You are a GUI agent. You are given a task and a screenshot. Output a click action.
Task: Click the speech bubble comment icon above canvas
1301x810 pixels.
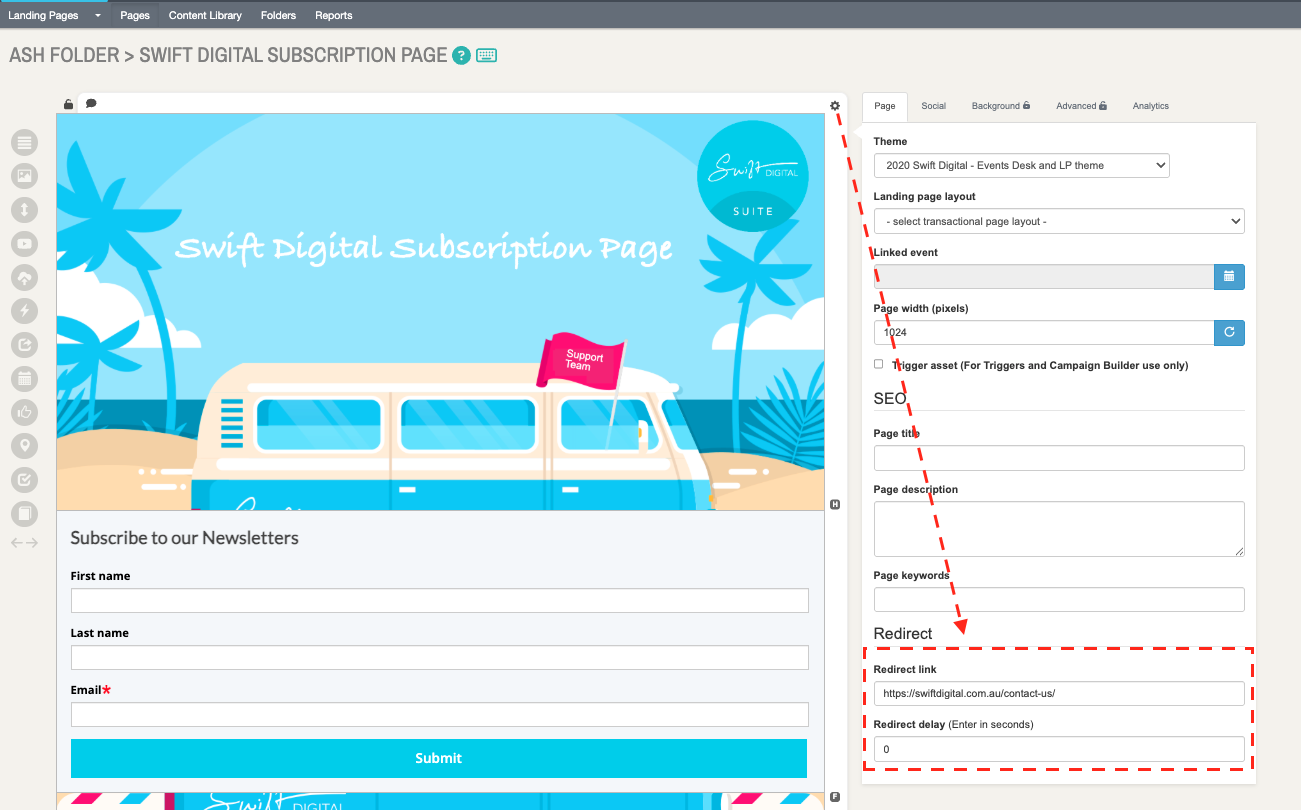(x=91, y=103)
